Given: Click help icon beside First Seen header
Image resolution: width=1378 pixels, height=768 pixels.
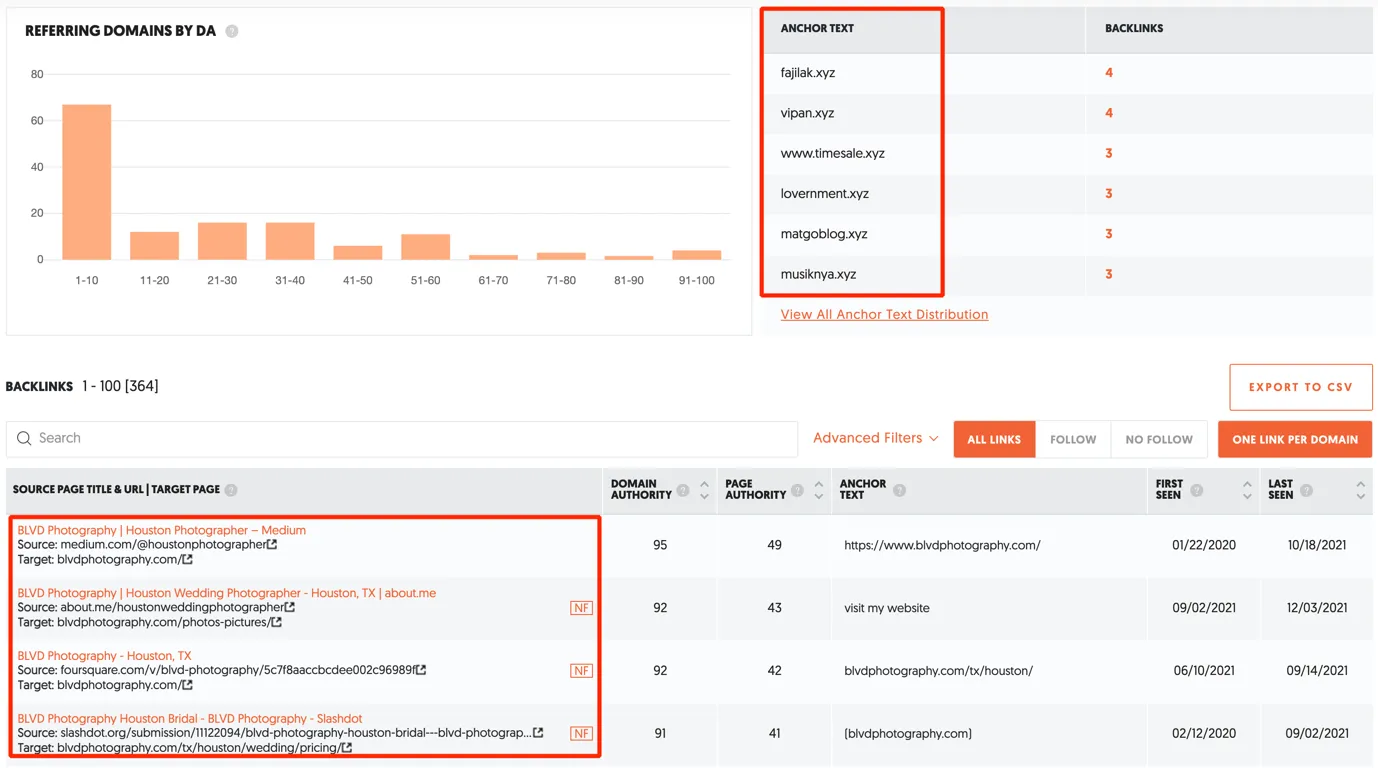Looking at the screenshot, I should click(x=1196, y=490).
